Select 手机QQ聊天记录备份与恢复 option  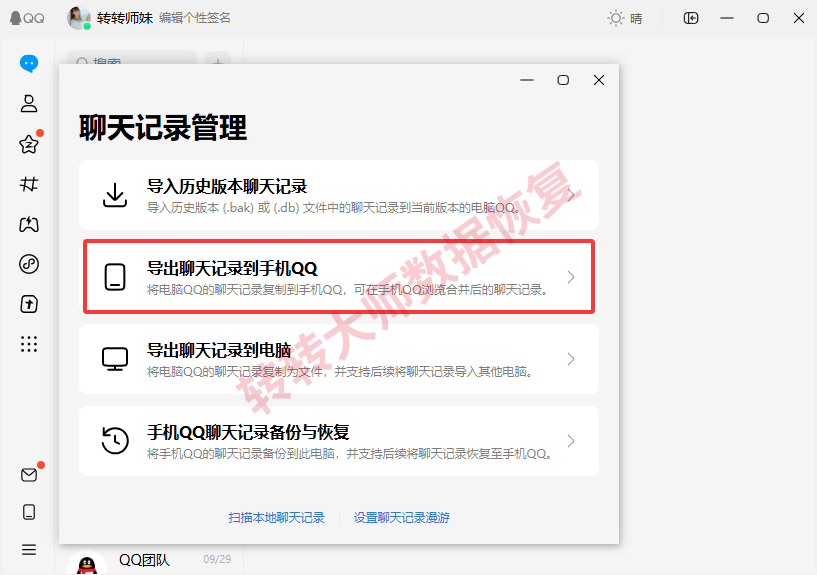tap(339, 441)
